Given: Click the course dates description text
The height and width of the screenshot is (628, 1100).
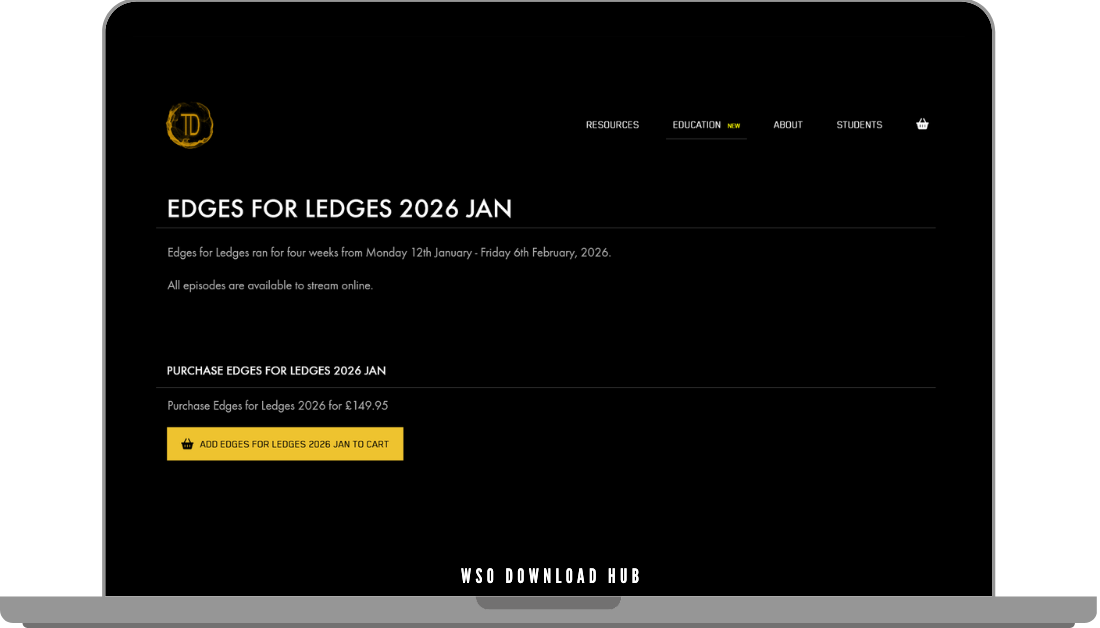Looking at the screenshot, I should (388, 252).
